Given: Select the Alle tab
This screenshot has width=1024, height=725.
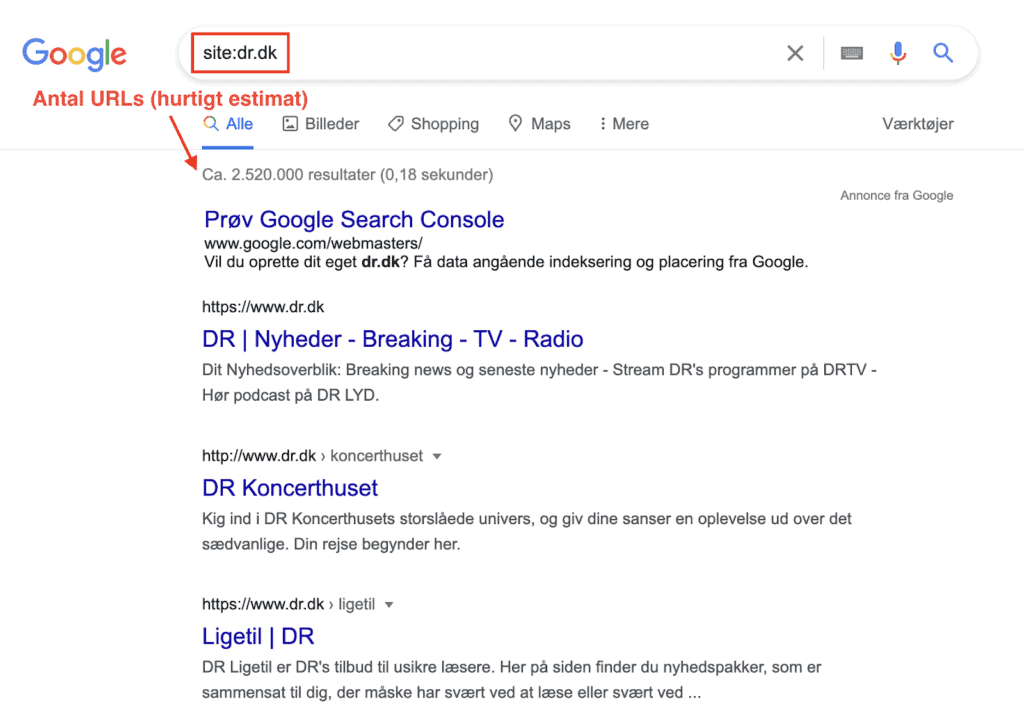Looking at the screenshot, I should pos(228,123).
